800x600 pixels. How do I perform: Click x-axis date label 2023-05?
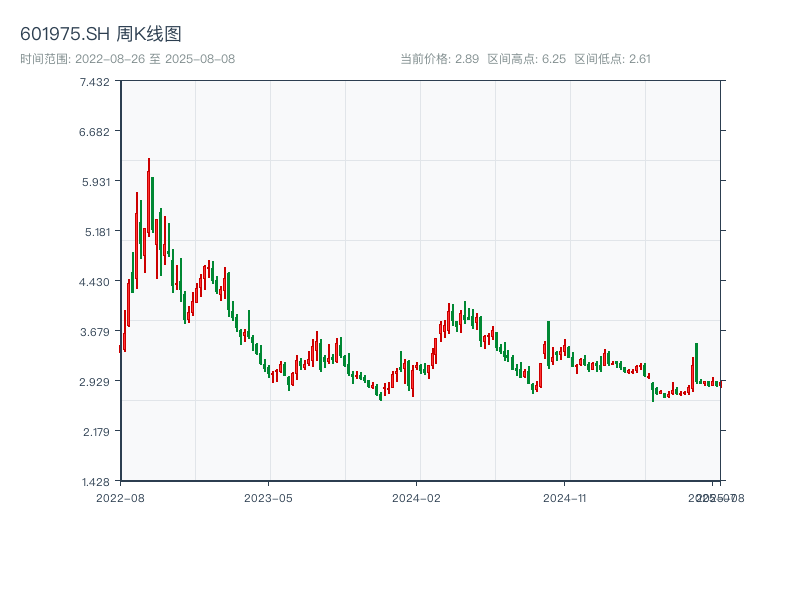tap(268, 498)
